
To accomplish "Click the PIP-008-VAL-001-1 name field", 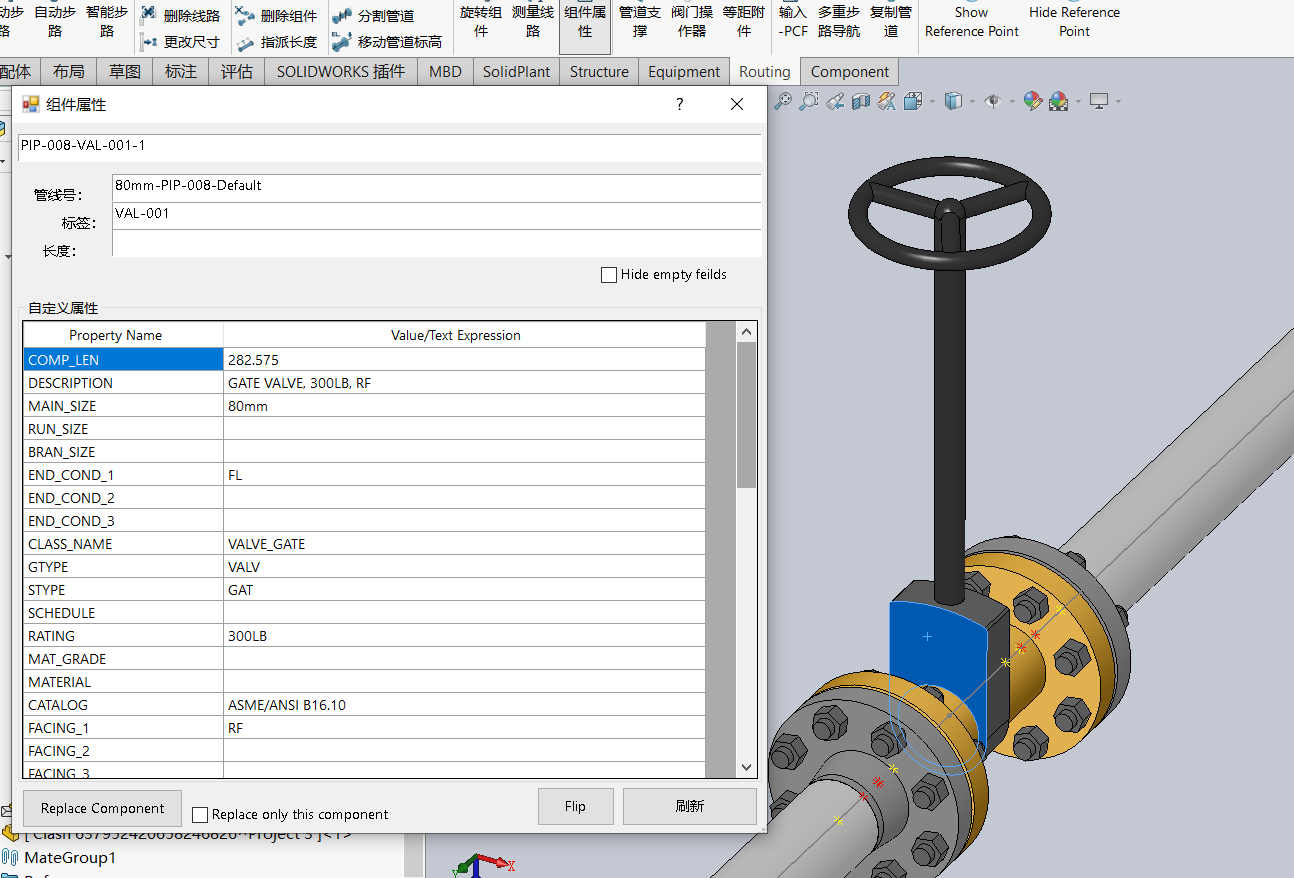I will coord(390,147).
